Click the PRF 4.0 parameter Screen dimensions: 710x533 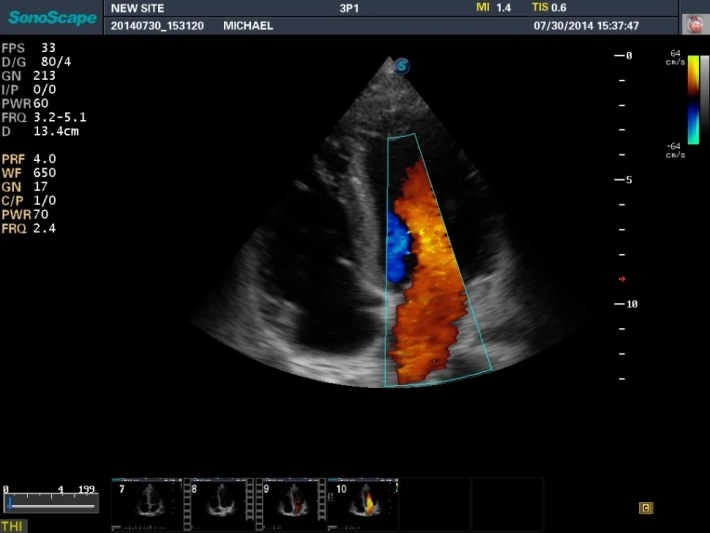pyautogui.click(x=29, y=159)
